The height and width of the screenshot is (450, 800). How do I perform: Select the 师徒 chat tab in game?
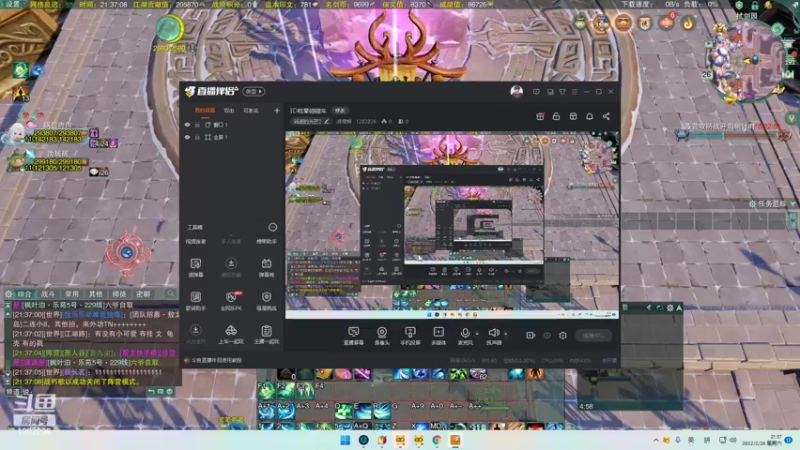click(x=119, y=294)
